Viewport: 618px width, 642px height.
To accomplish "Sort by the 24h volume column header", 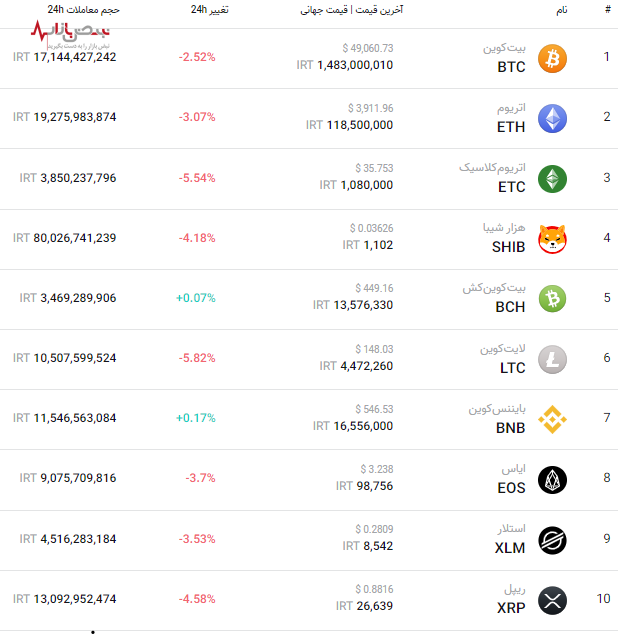I will (x=83, y=9).
